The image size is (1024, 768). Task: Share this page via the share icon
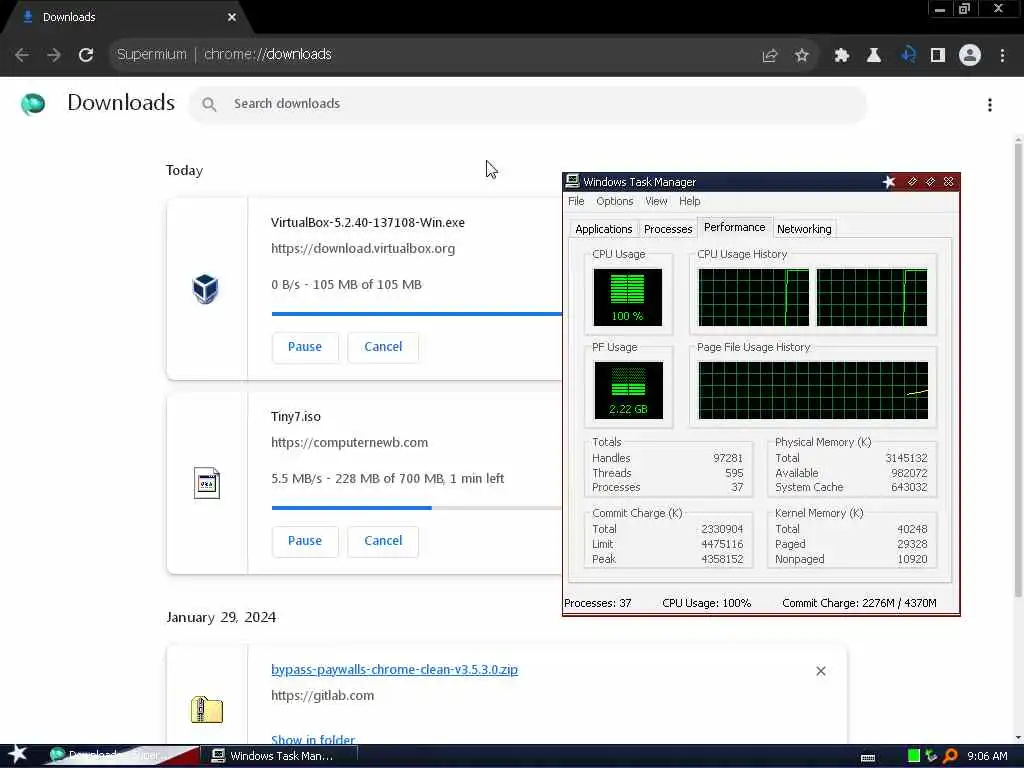click(x=770, y=56)
